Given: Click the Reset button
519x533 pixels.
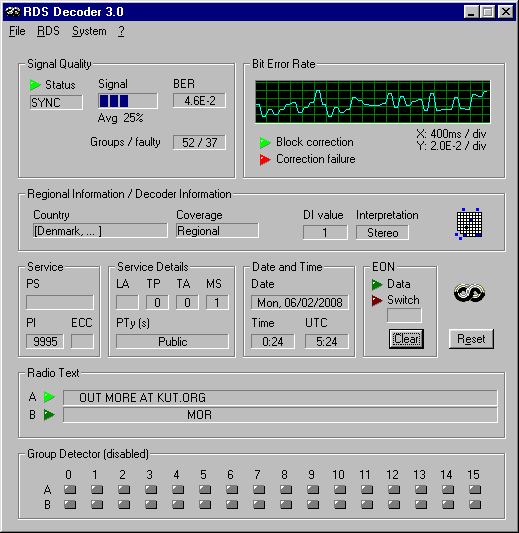Looking at the screenshot, I should point(471,339).
